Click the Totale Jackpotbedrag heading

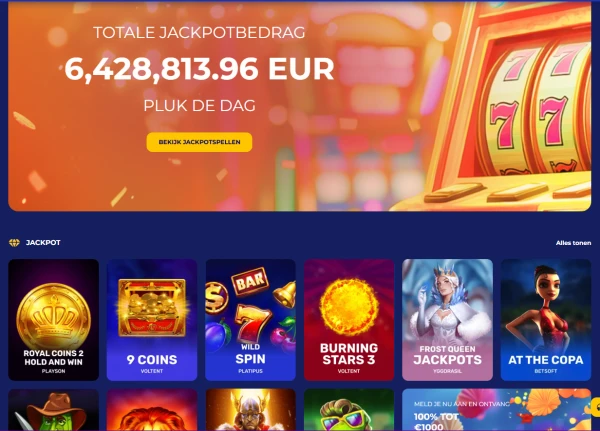(199, 33)
